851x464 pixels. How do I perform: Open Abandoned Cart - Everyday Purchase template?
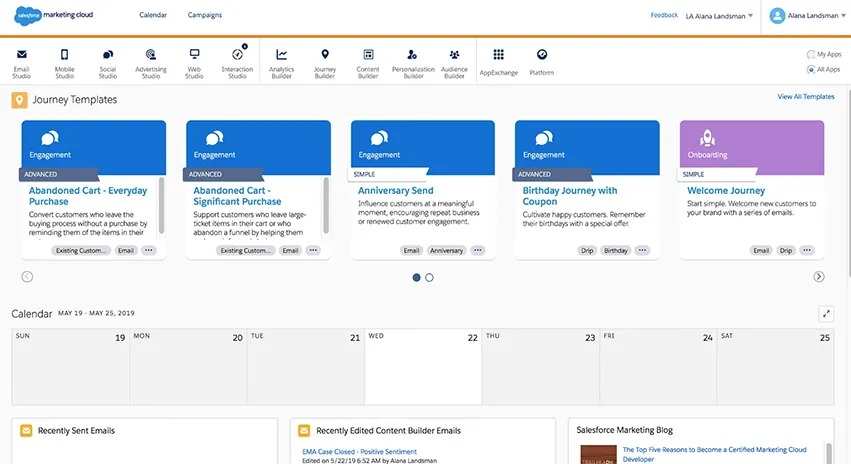click(x=88, y=196)
